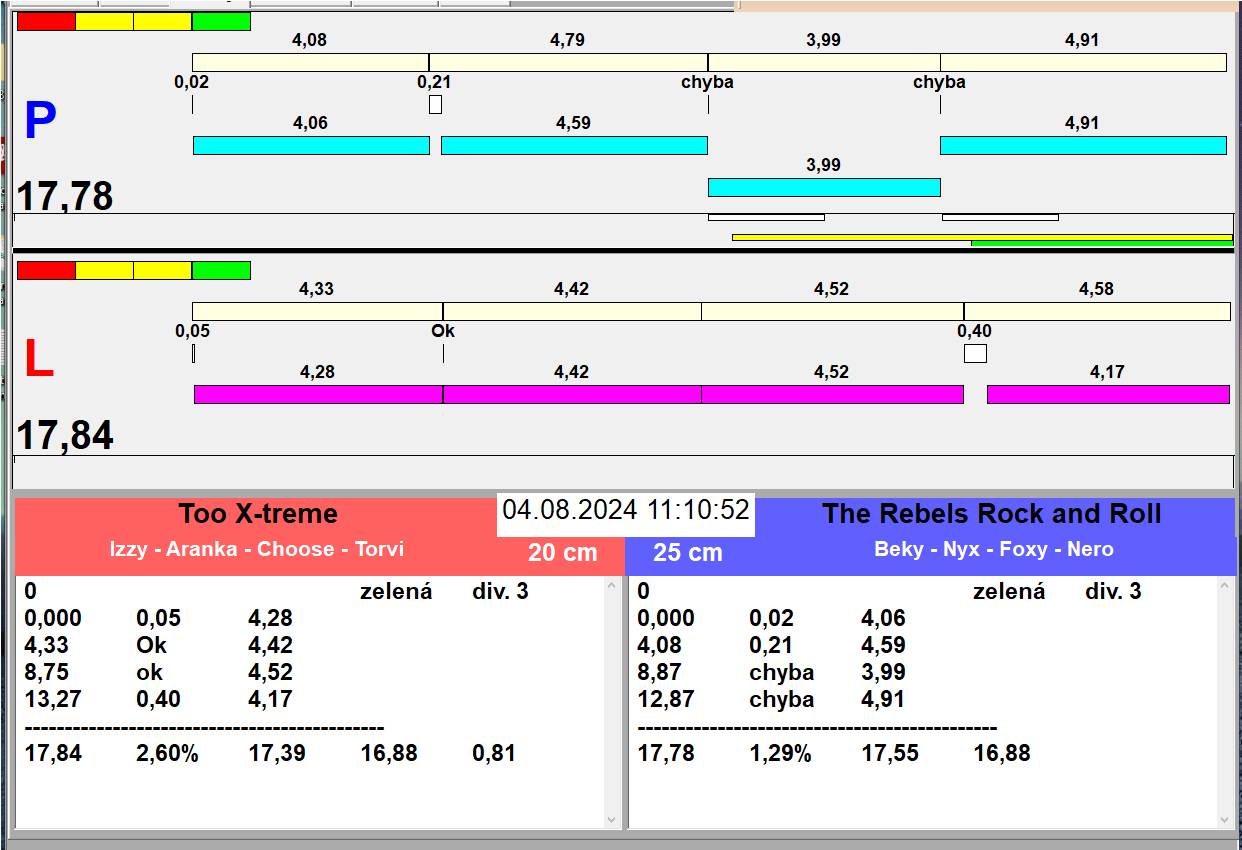
Task: Select the Too X-treme team header
Action: click(258, 514)
